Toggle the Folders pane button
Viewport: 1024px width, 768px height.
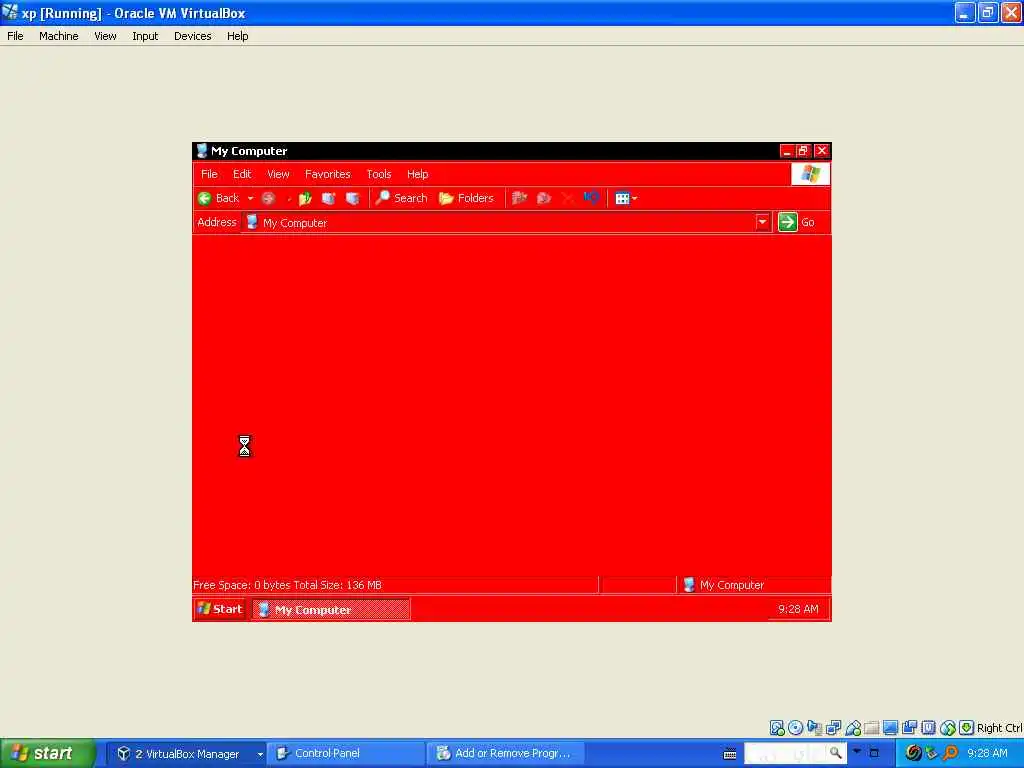(466, 198)
